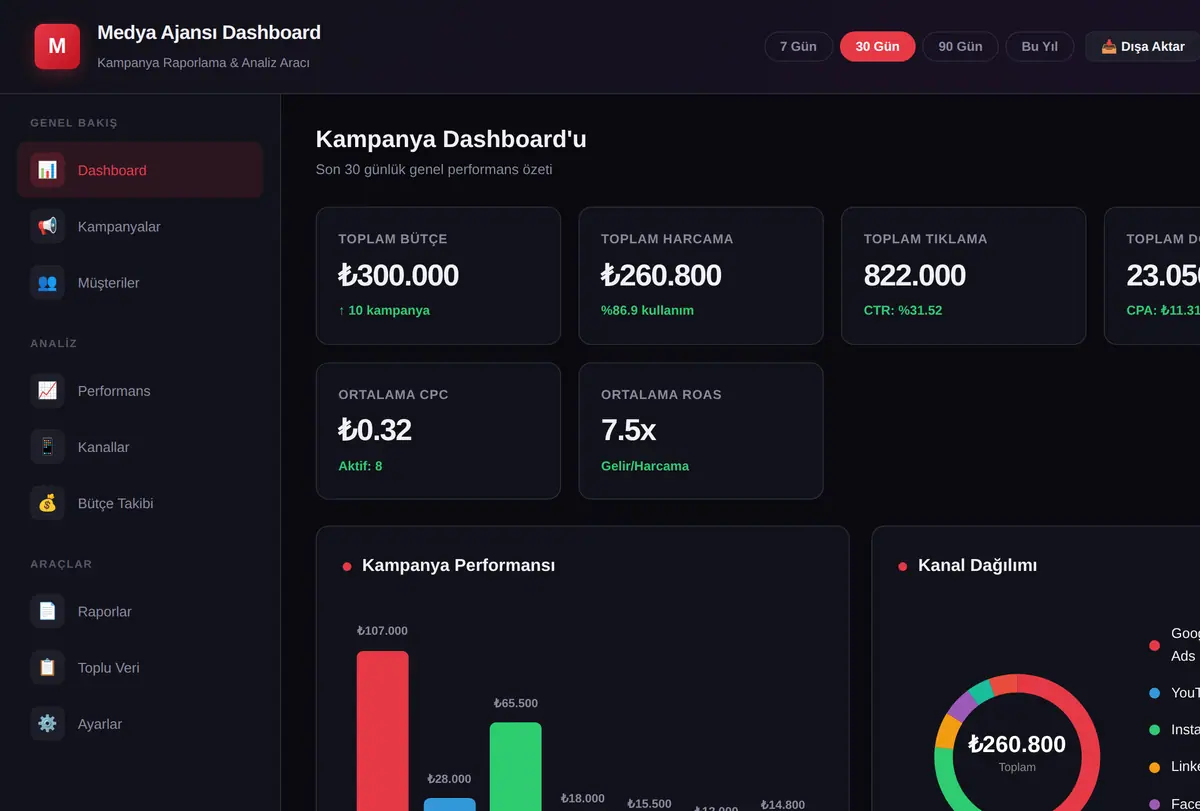
Task: Click the Kampanyalar megaphone icon
Action: (47, 226)
